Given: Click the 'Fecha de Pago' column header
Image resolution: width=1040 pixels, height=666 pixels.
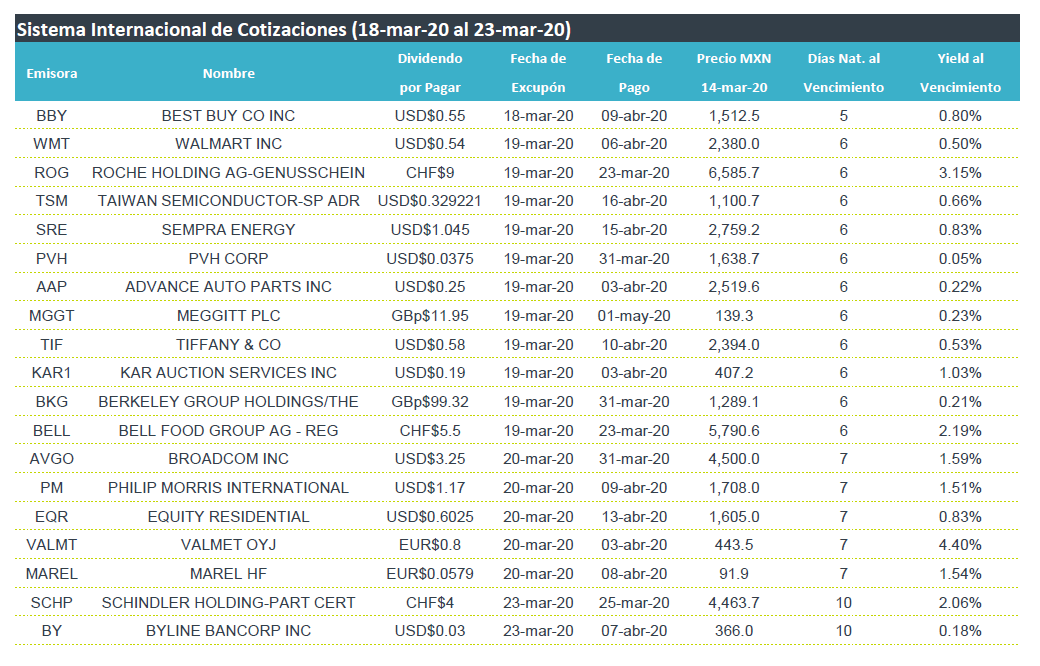Looking at the screenshot, I should (634, 73).
